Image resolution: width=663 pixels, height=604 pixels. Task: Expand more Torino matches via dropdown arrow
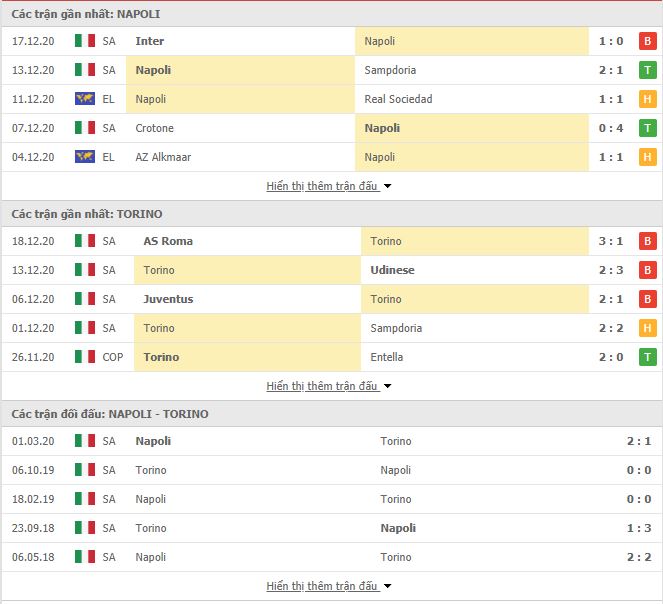[x=387, y=386]
